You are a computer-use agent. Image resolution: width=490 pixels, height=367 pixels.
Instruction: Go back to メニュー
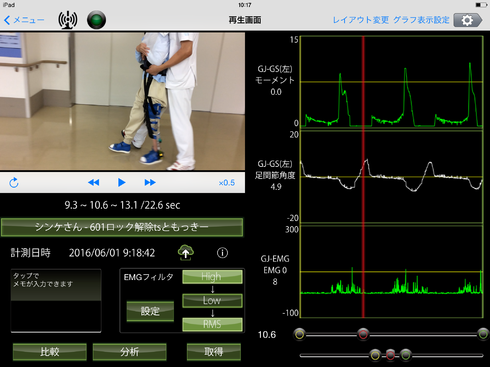(24, 20)
